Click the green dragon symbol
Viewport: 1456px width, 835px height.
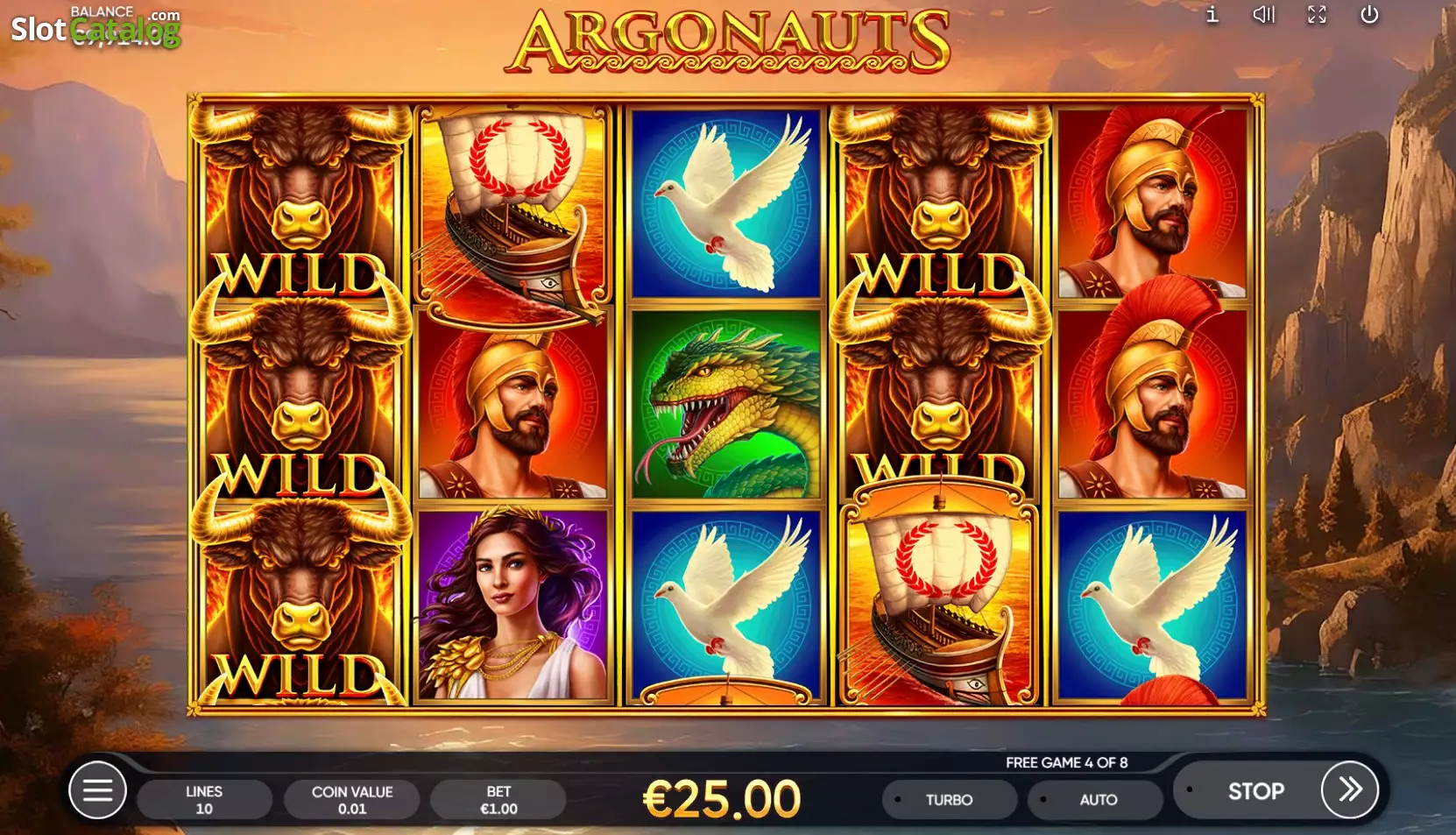(725, 404)
